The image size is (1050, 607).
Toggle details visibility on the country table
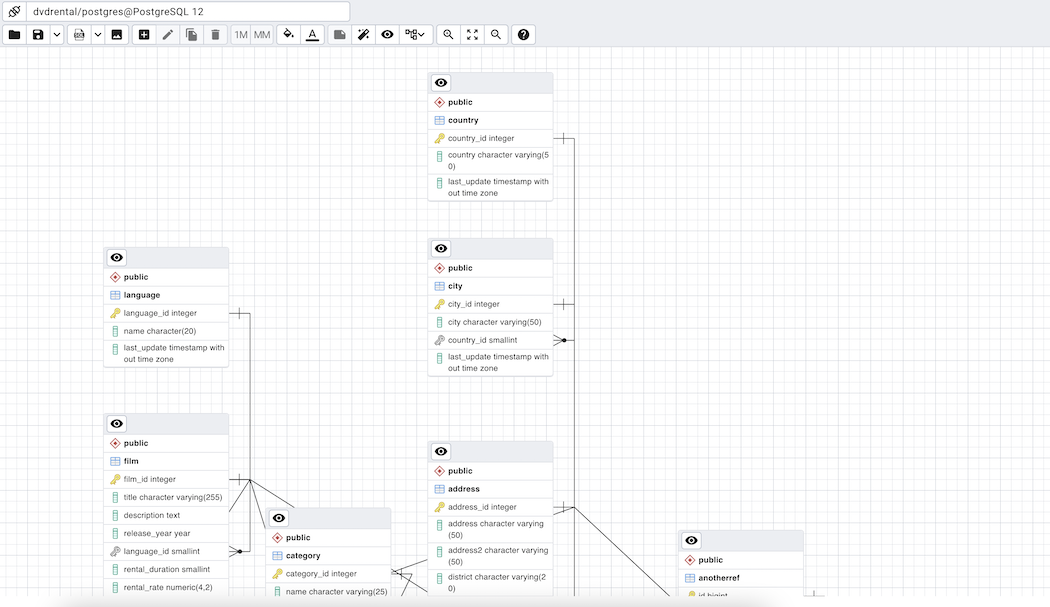pyautogui.click(x=440, y=83)
